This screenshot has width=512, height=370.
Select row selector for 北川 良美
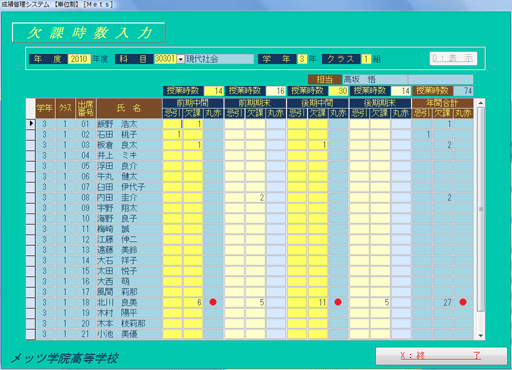click(x=31, y=302)
